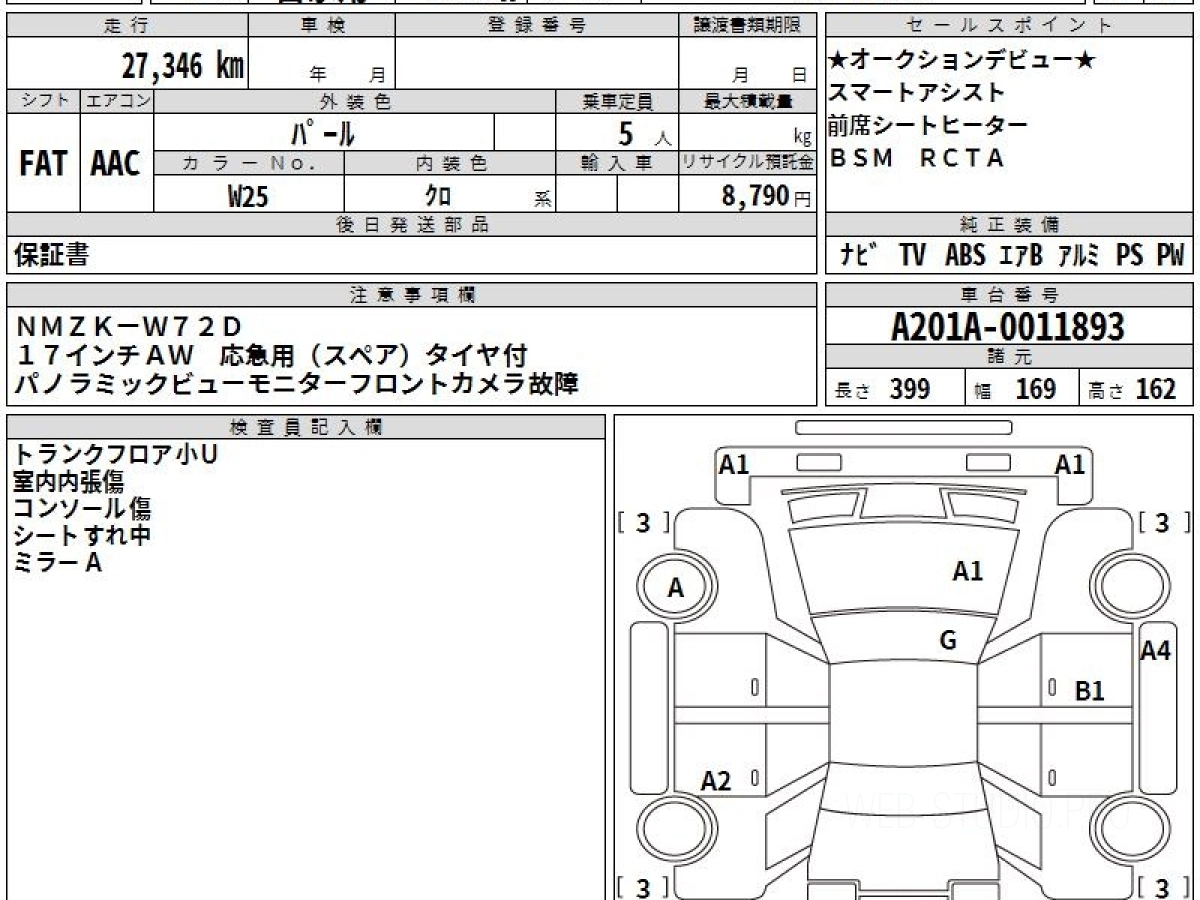Viewport: 1200px width, 900px height.
Task: Click the 諸元 header
Action: 1009,358
